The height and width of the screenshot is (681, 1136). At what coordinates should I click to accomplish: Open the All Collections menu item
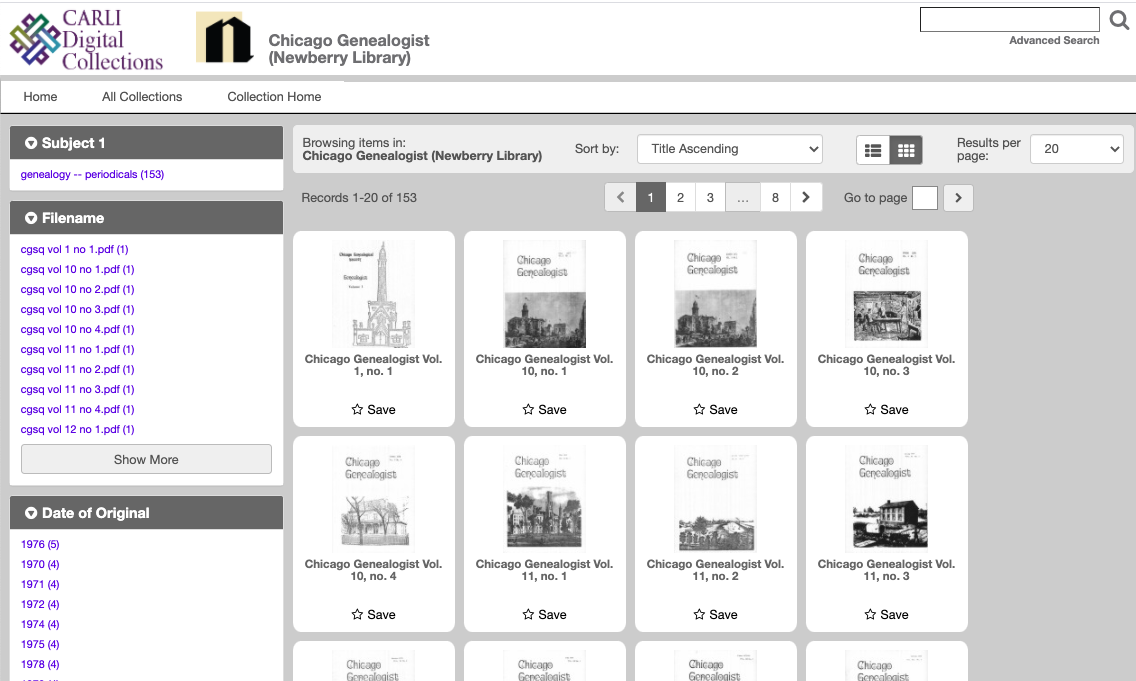tap(142, 96)
